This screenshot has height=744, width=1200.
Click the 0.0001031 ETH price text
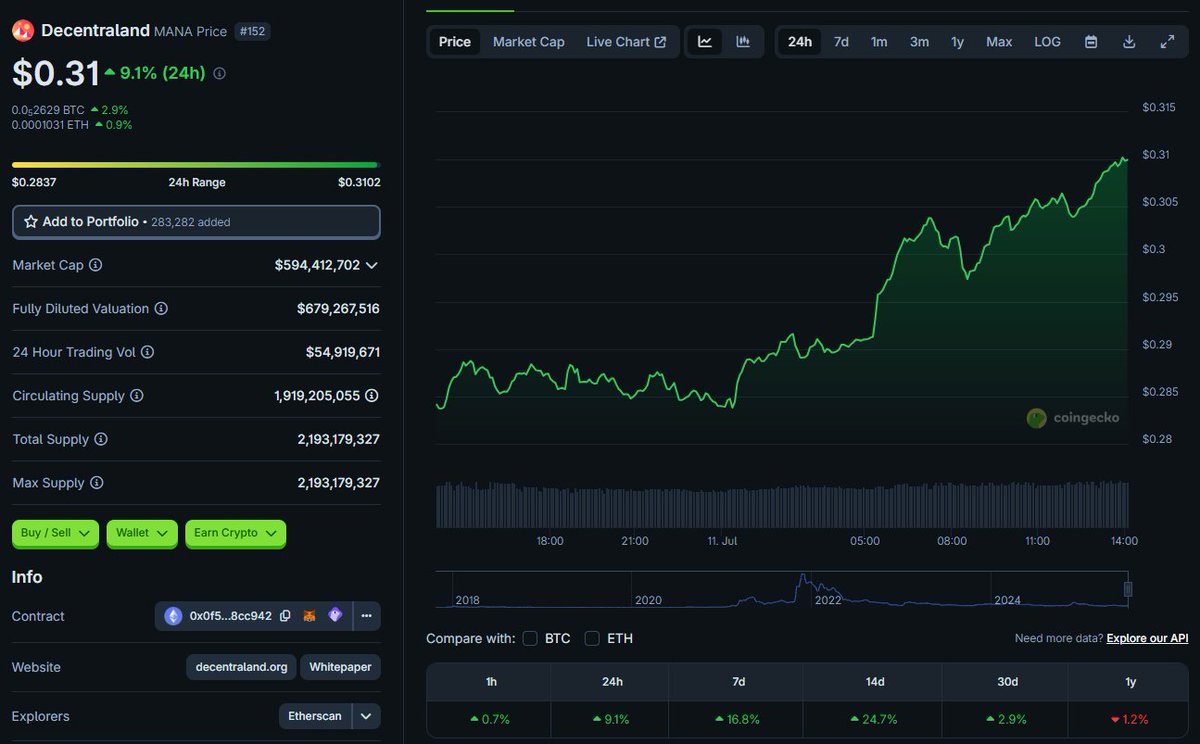coord(50,125)
